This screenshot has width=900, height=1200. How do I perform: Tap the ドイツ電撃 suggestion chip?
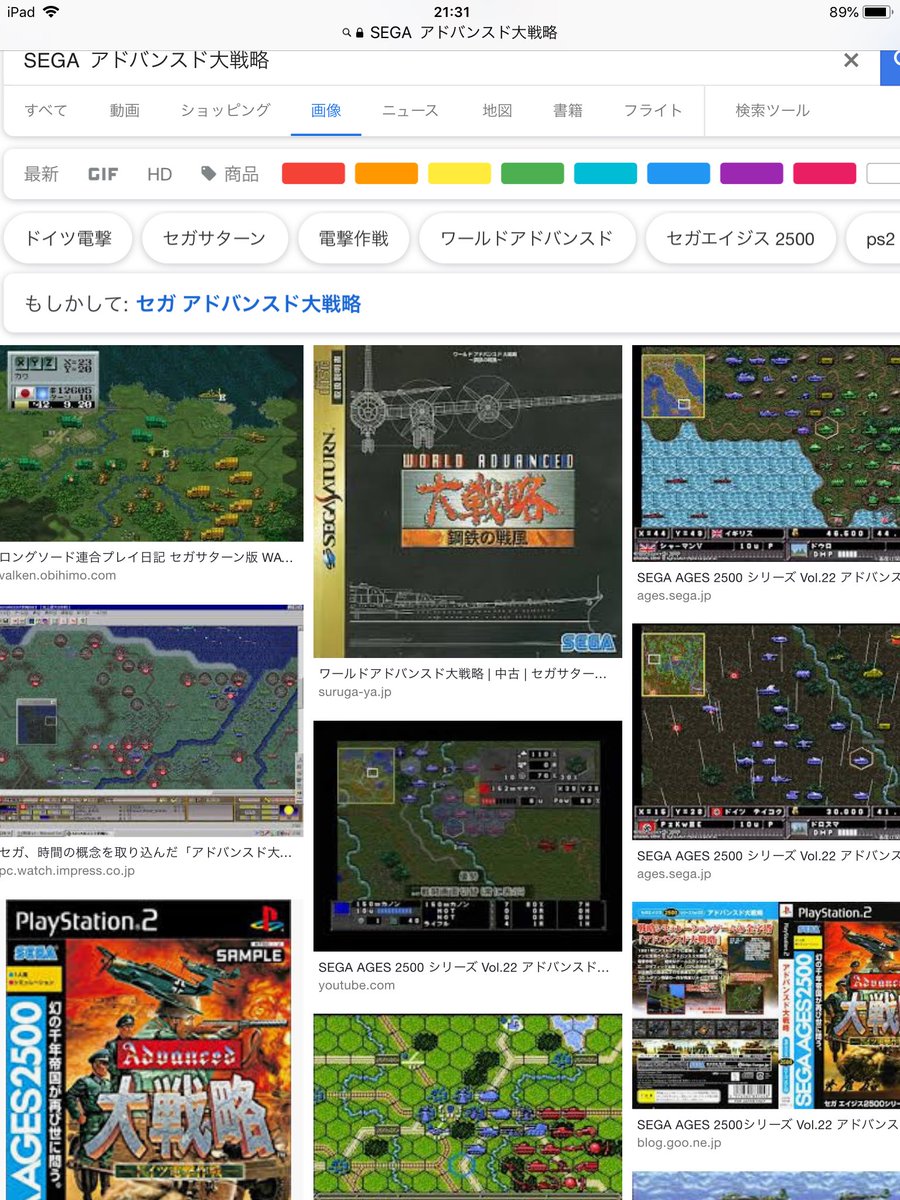click(x=67, y=238)
